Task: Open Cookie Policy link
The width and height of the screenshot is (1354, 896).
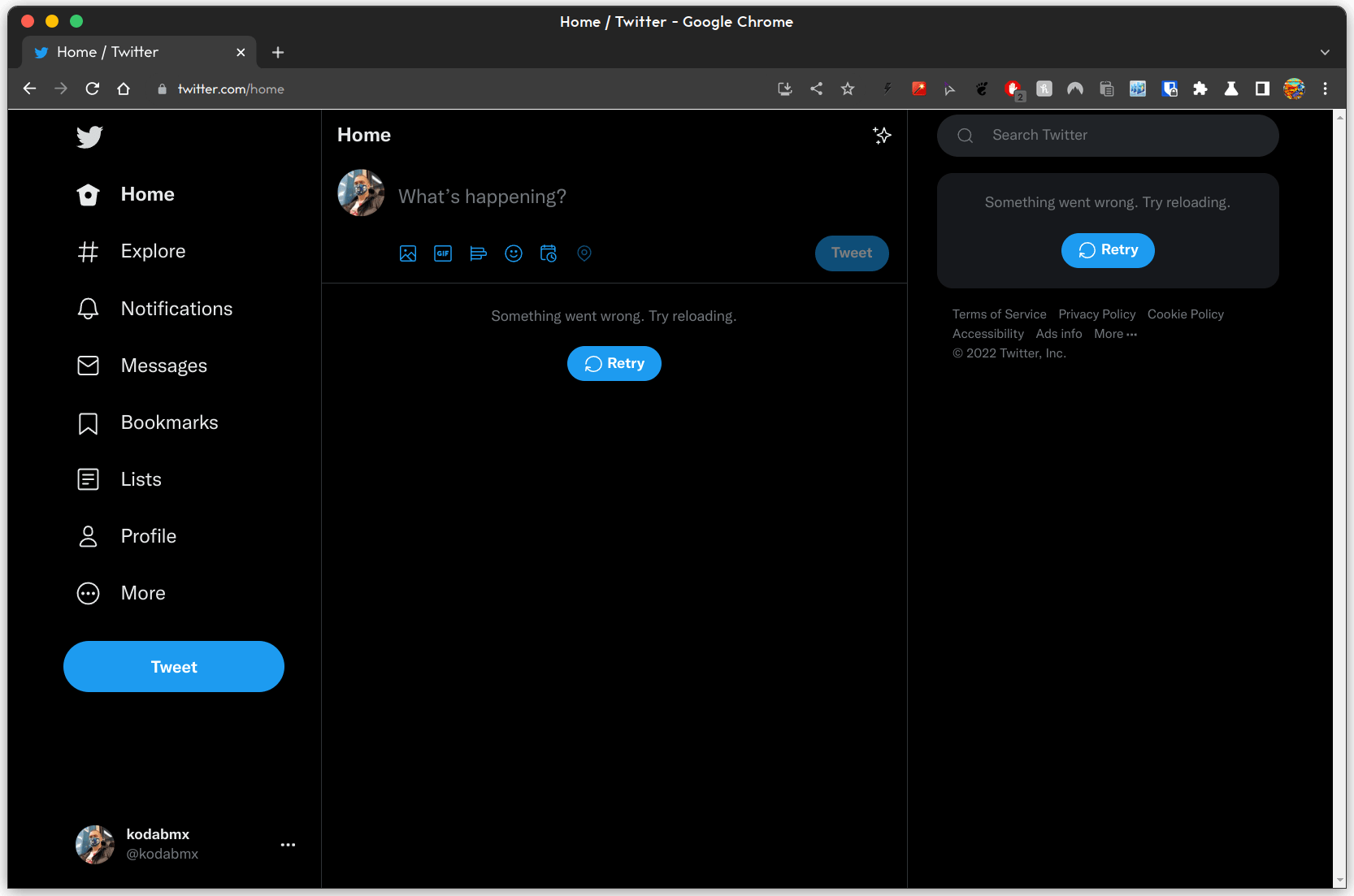Action: [1186, 314]
